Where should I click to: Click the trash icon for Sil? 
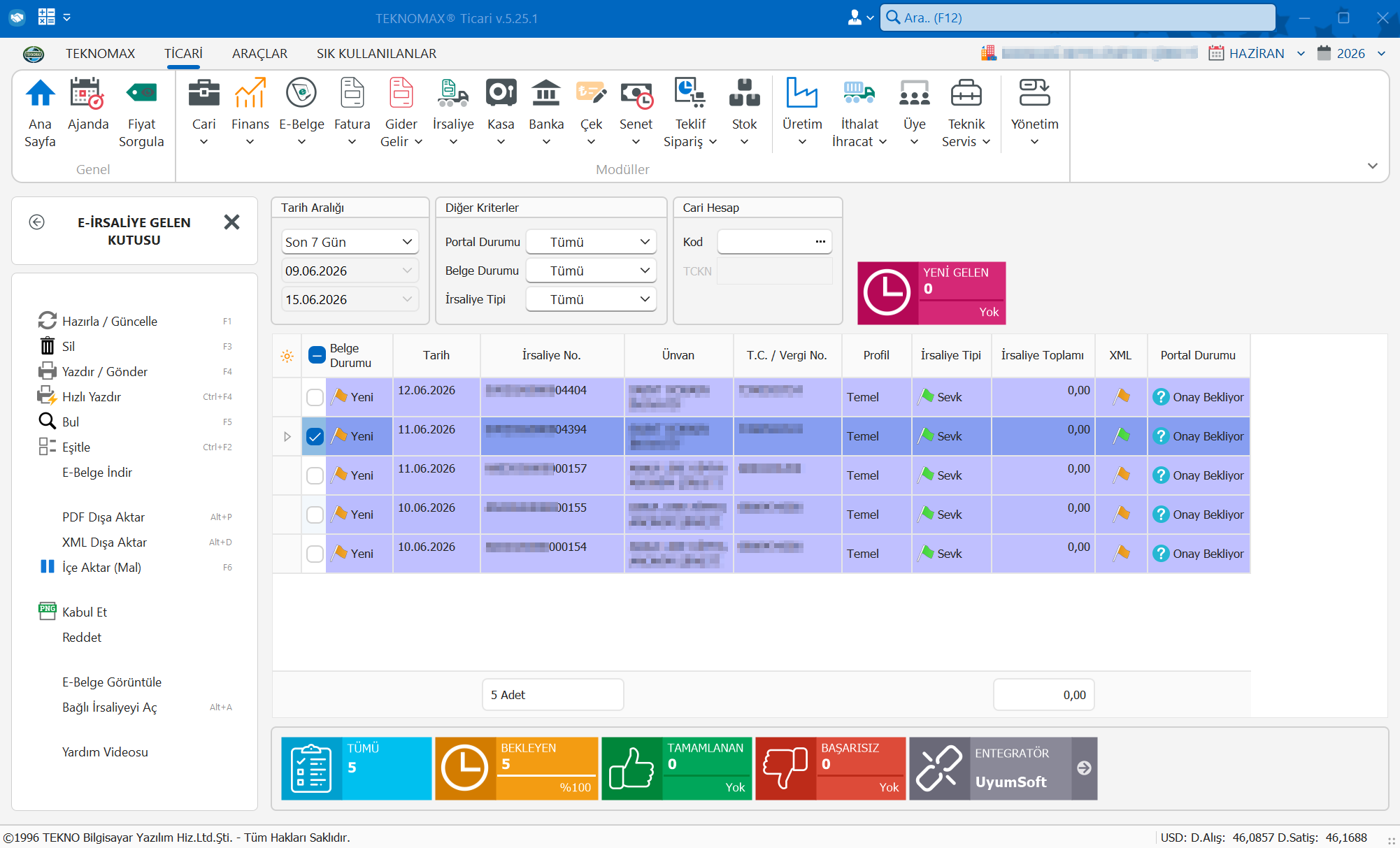47,346
